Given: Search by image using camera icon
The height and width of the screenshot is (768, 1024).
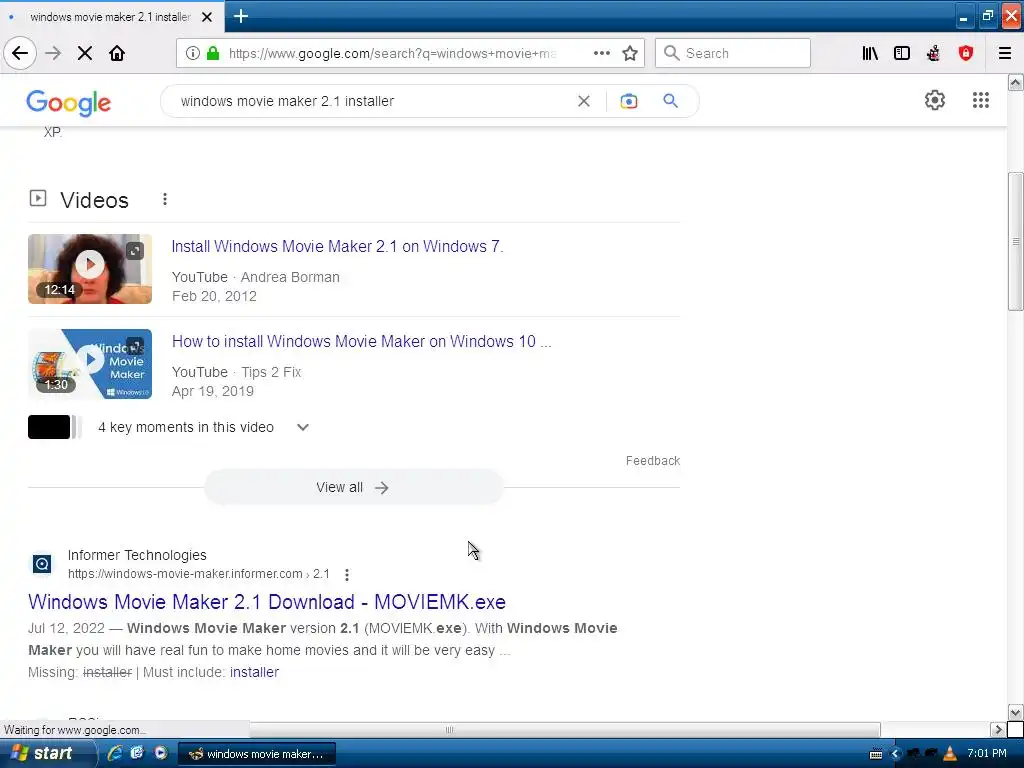Looking at the screenshot, I should (628, 101).
